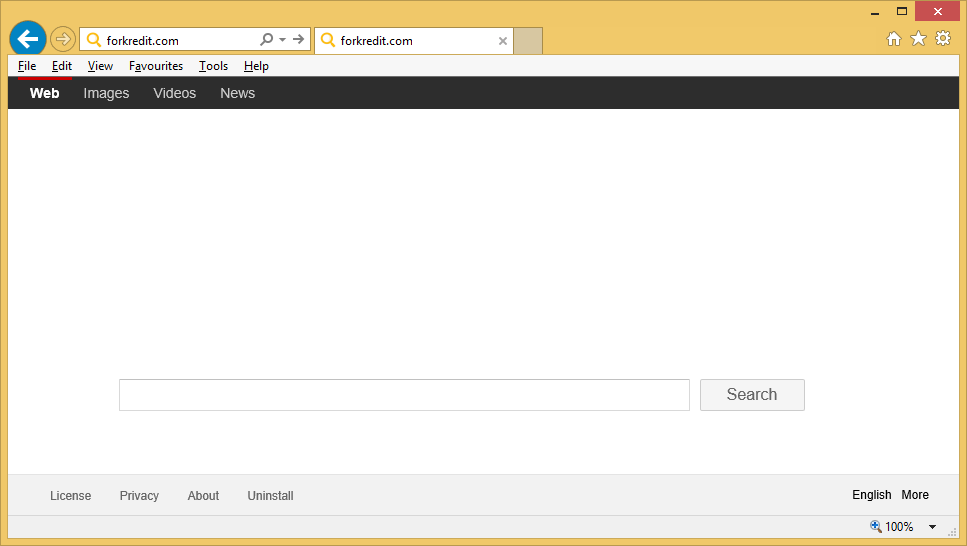This screenshot has width=967, height=546.
Task: Switch to the News search tab
Action: 237,93
